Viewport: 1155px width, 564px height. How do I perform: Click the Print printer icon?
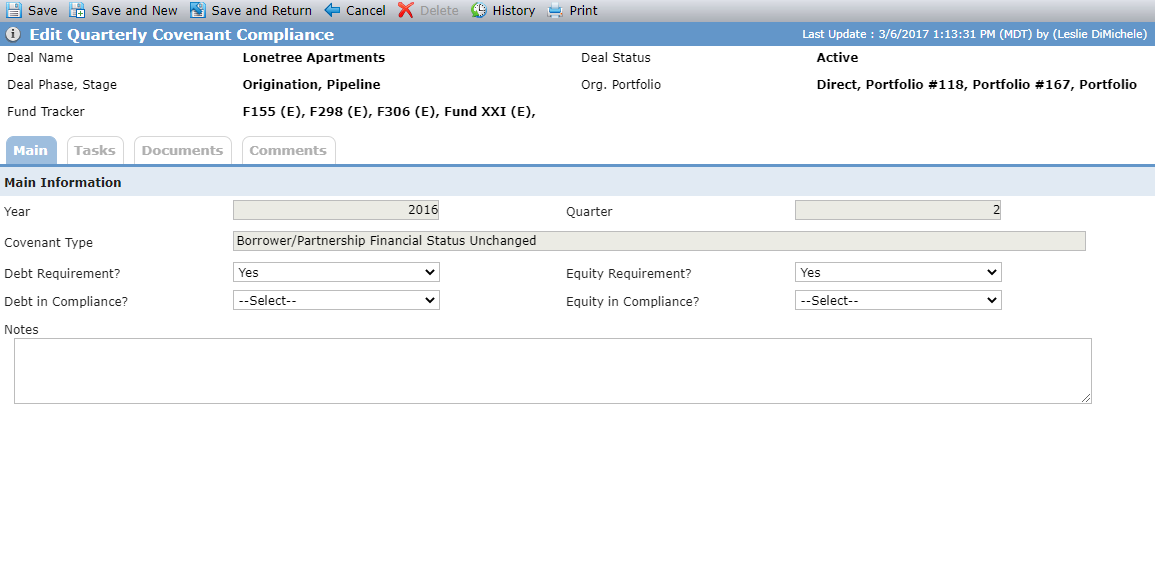tap(555, 10)
